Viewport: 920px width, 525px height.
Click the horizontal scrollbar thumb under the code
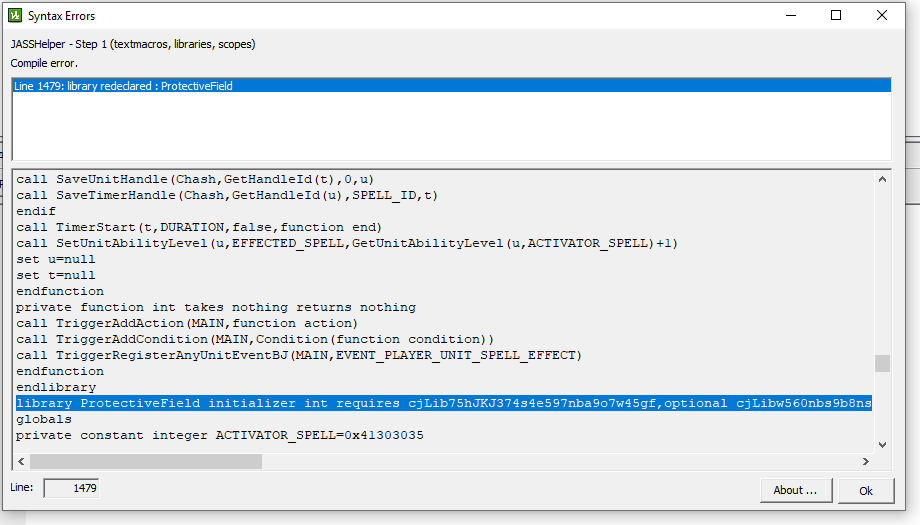point(145,462)
